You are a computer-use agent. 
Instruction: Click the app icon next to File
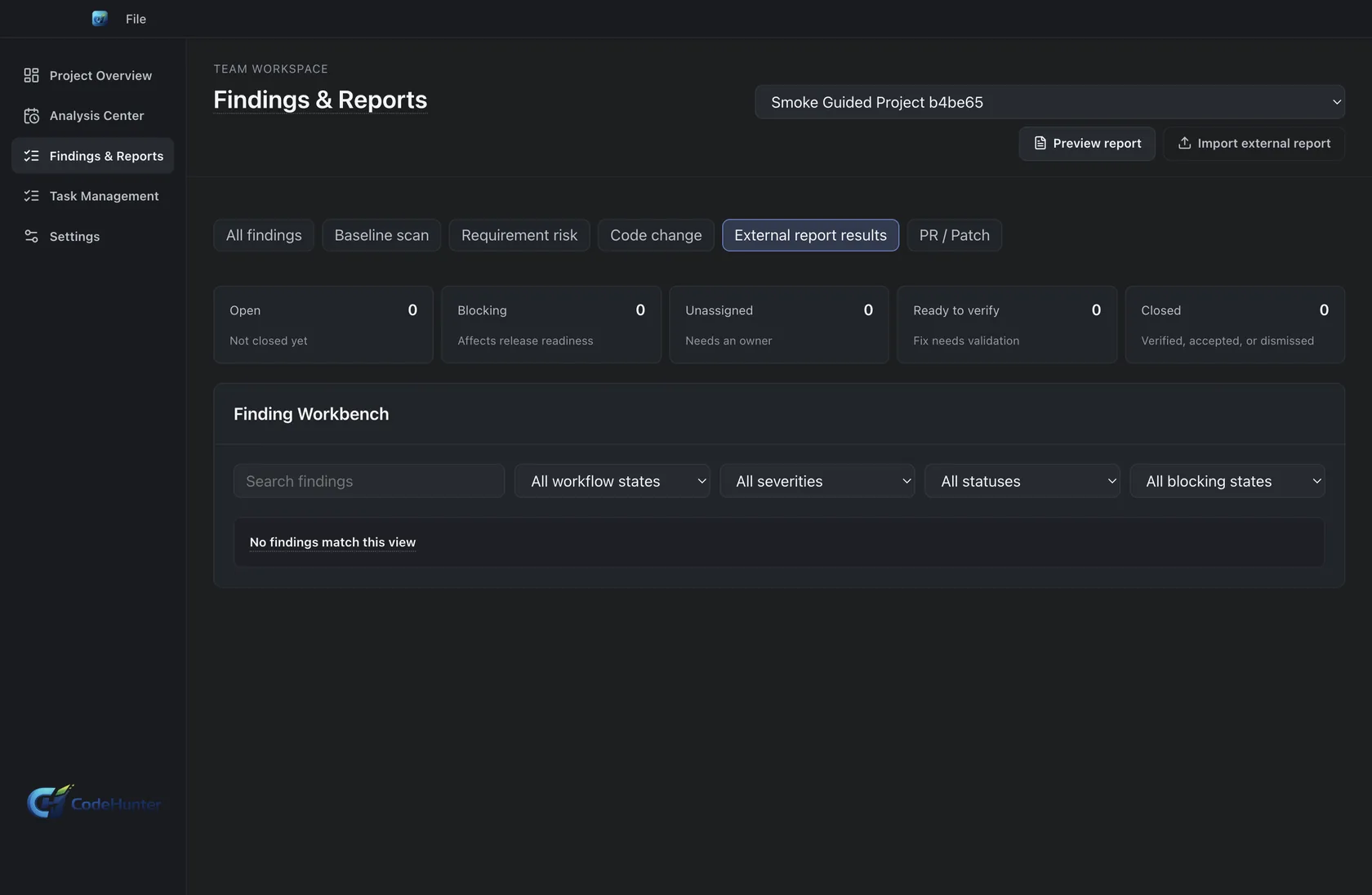pyautogui.click(x=100, y=18)
